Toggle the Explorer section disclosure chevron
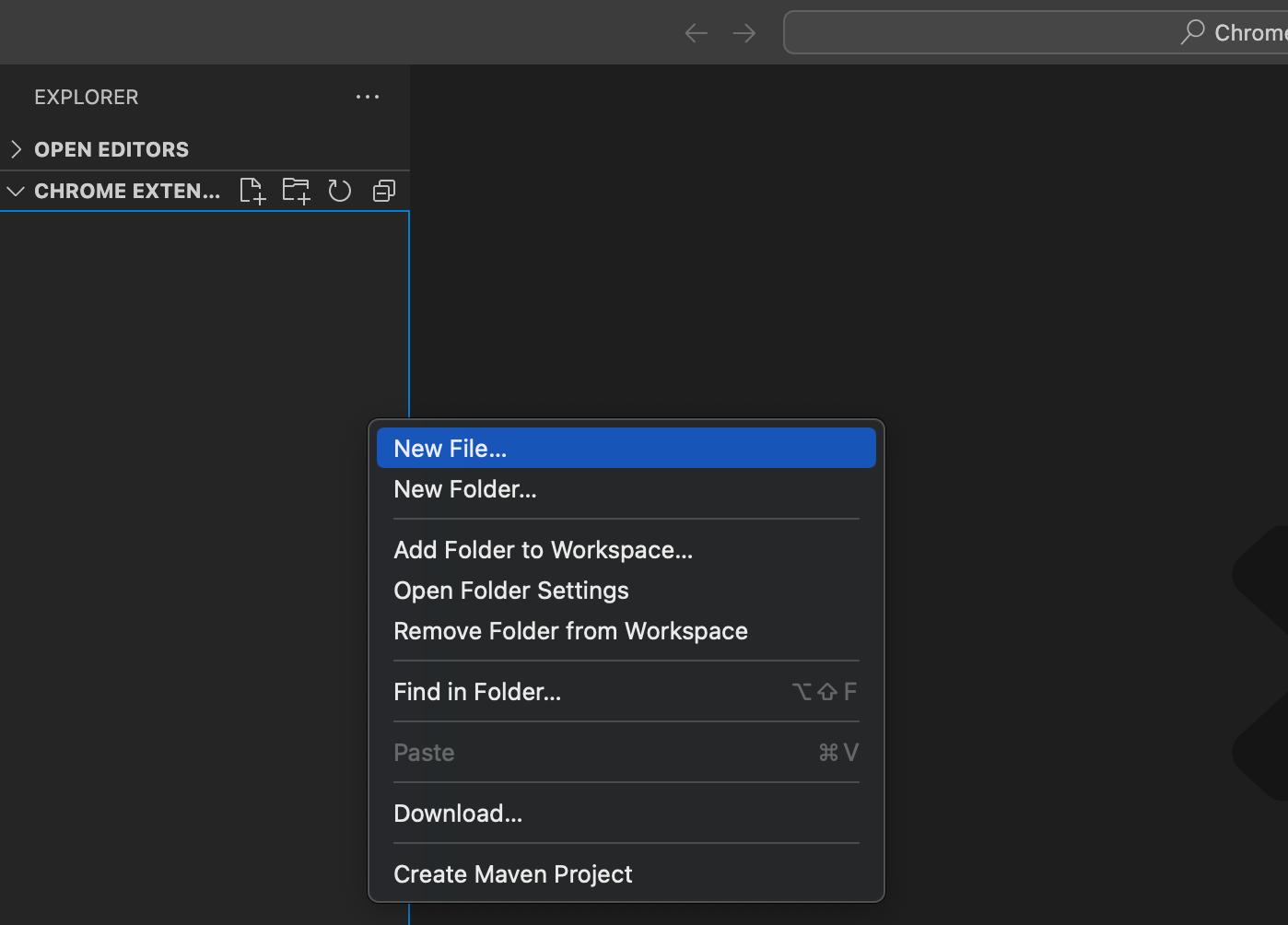This screenshot has height=925, width=1288. click(x=16, y=191)
